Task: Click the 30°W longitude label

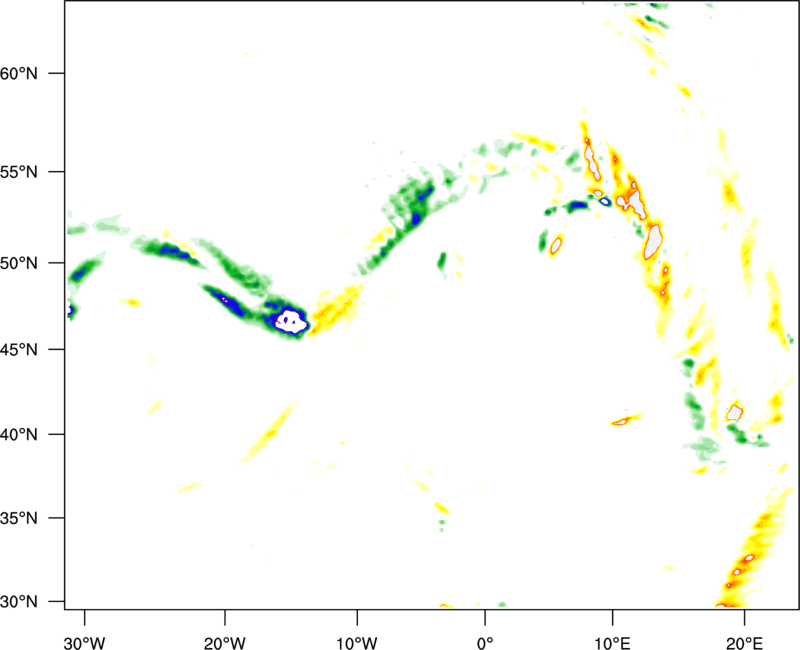Action: click(84, 643)
